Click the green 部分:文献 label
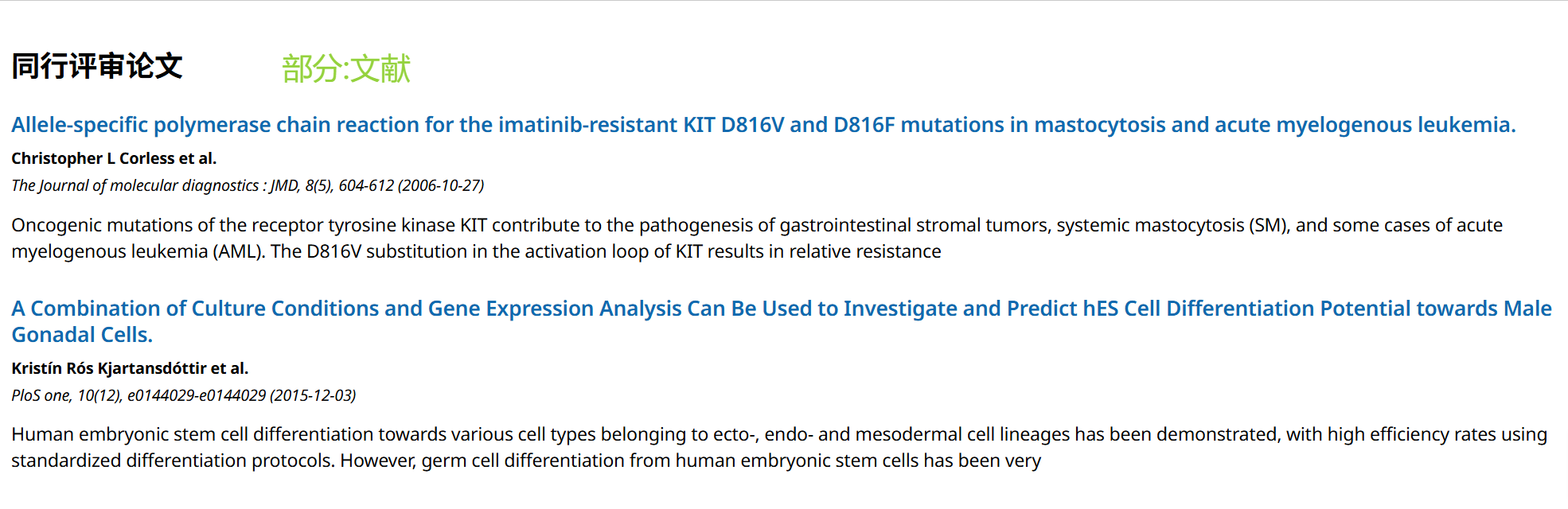The height and width of the screenshot is (509, 1568). point(346,69)
